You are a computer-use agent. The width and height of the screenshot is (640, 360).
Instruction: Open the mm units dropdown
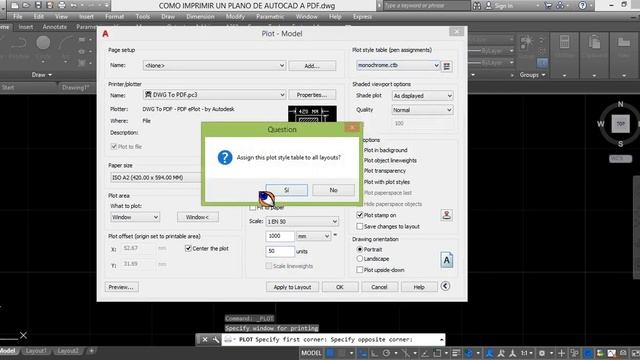(x=313, y=236)
